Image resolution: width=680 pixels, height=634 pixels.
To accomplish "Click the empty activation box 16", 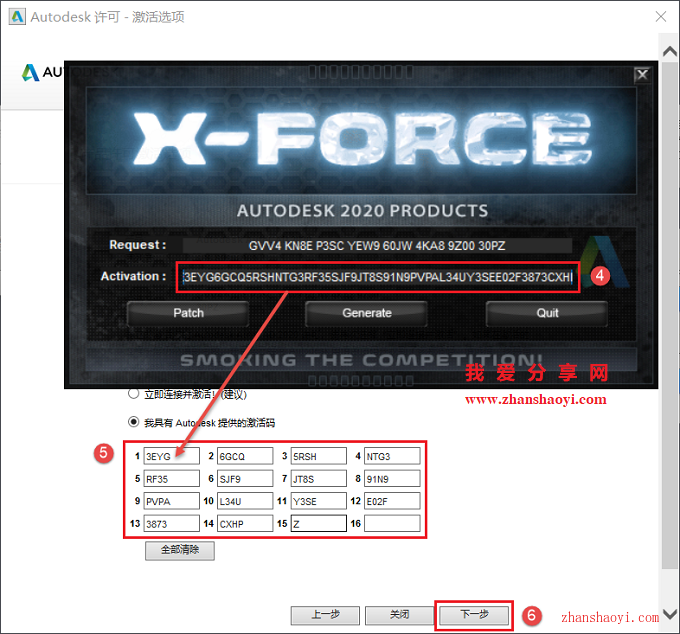I will click(x=392, y=523).
